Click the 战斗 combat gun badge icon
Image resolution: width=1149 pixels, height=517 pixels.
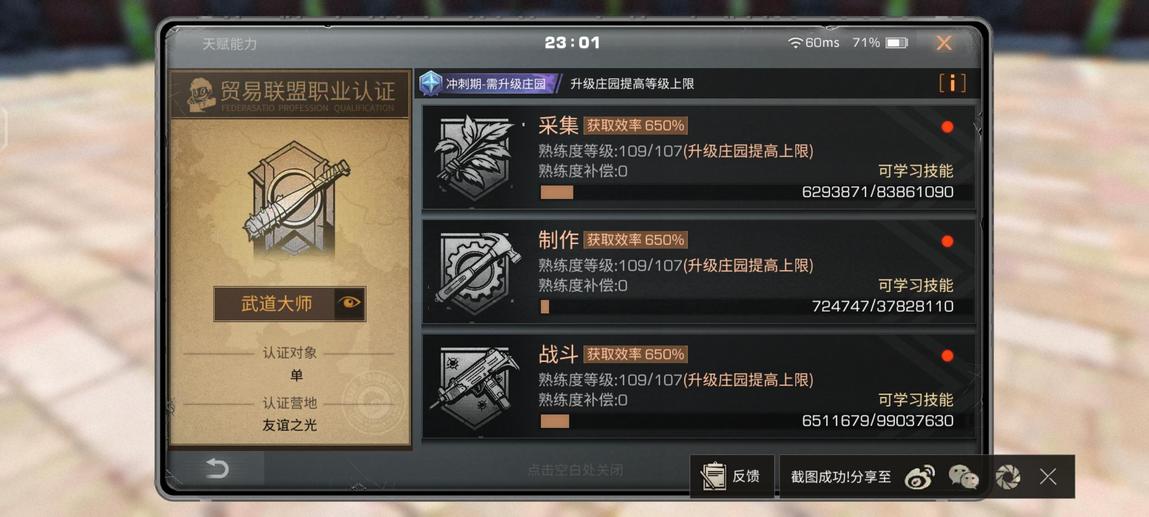point(477,386)
